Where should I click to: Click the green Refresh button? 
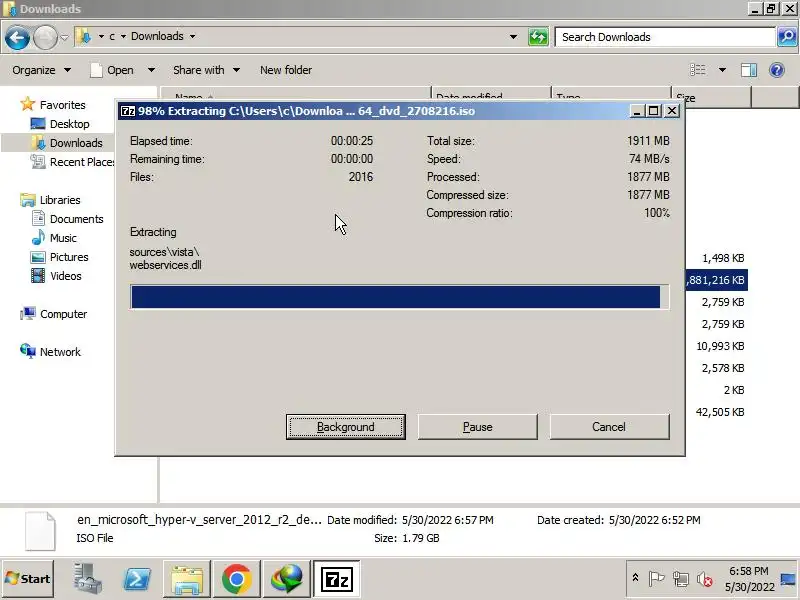(538, 37)
